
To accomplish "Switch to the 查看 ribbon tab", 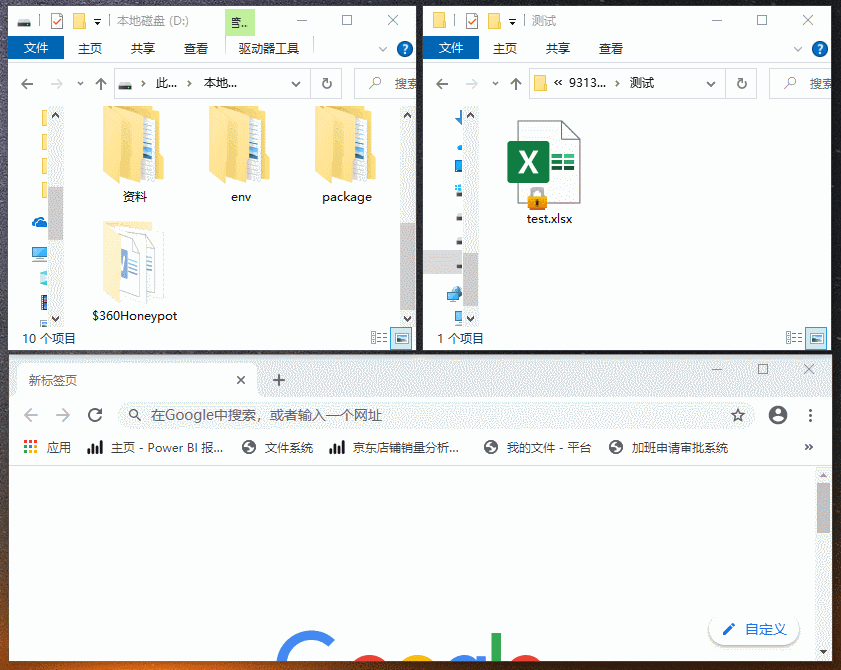I will point(195,47).
